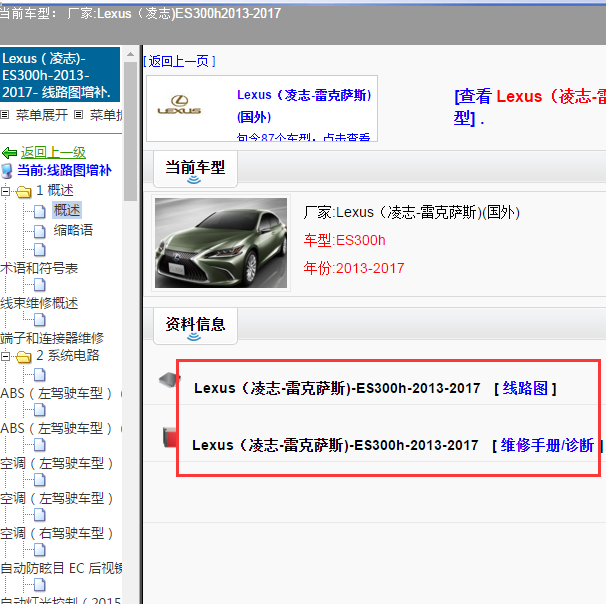Screen dimensions: 606x604
Task: Click the folder icon for 2 系统电路
Action: coord(24,357)
